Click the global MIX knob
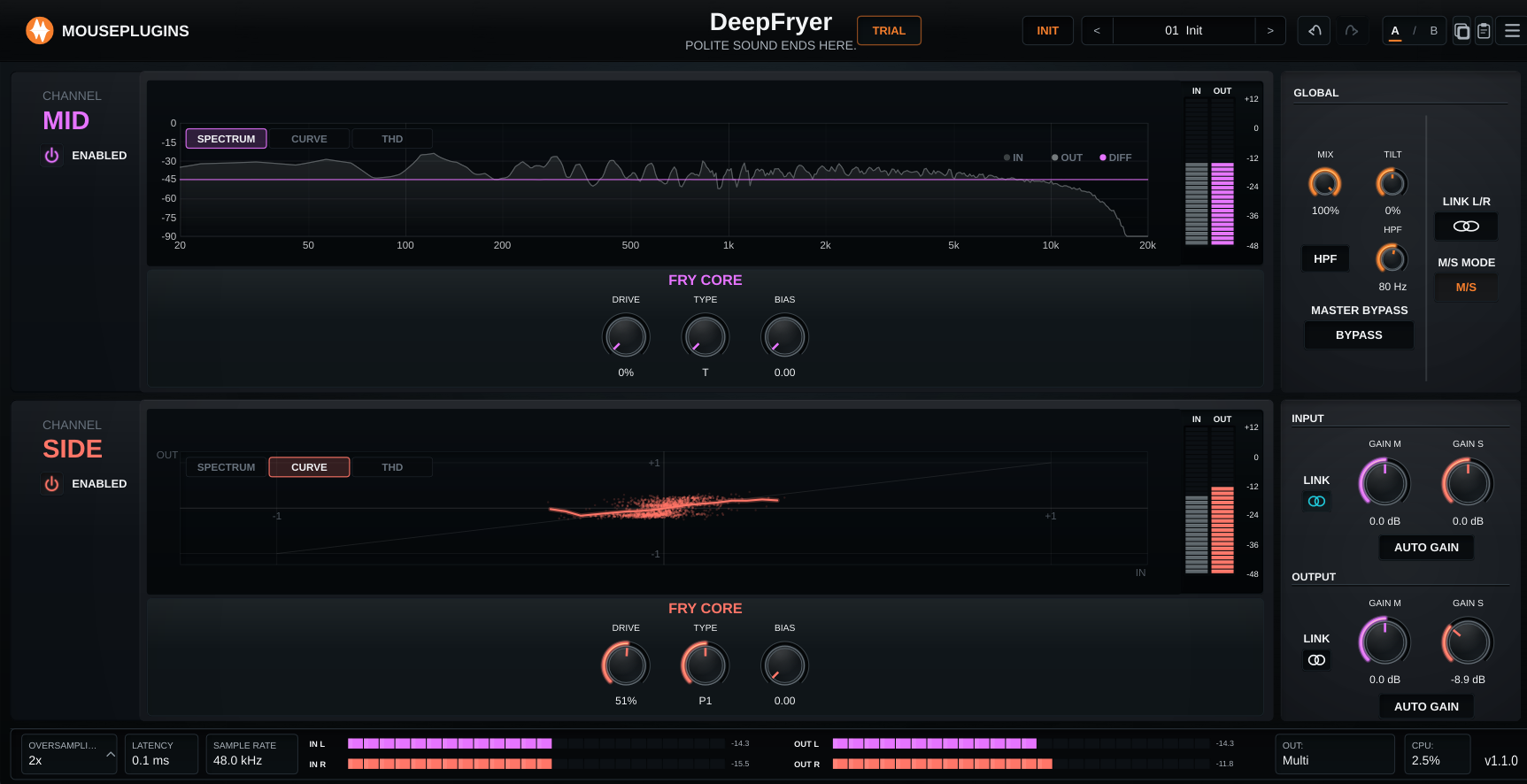1527x784 pixels. click(x=1325, y=183)
